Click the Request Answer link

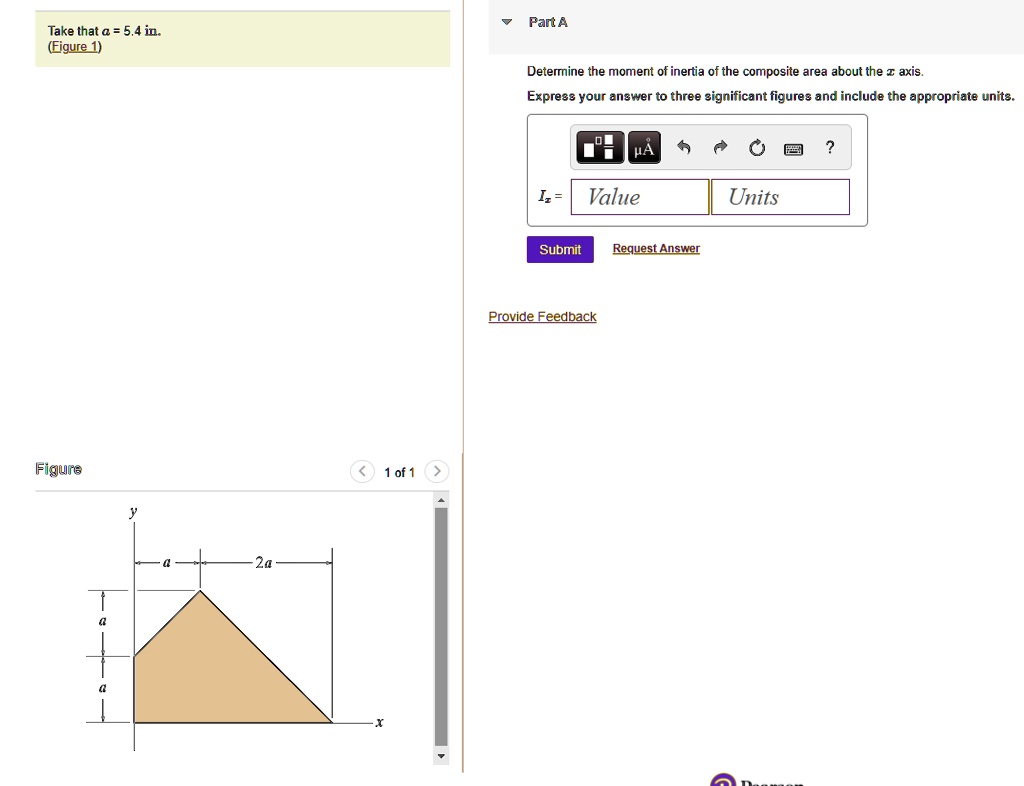tap(656, 248)
